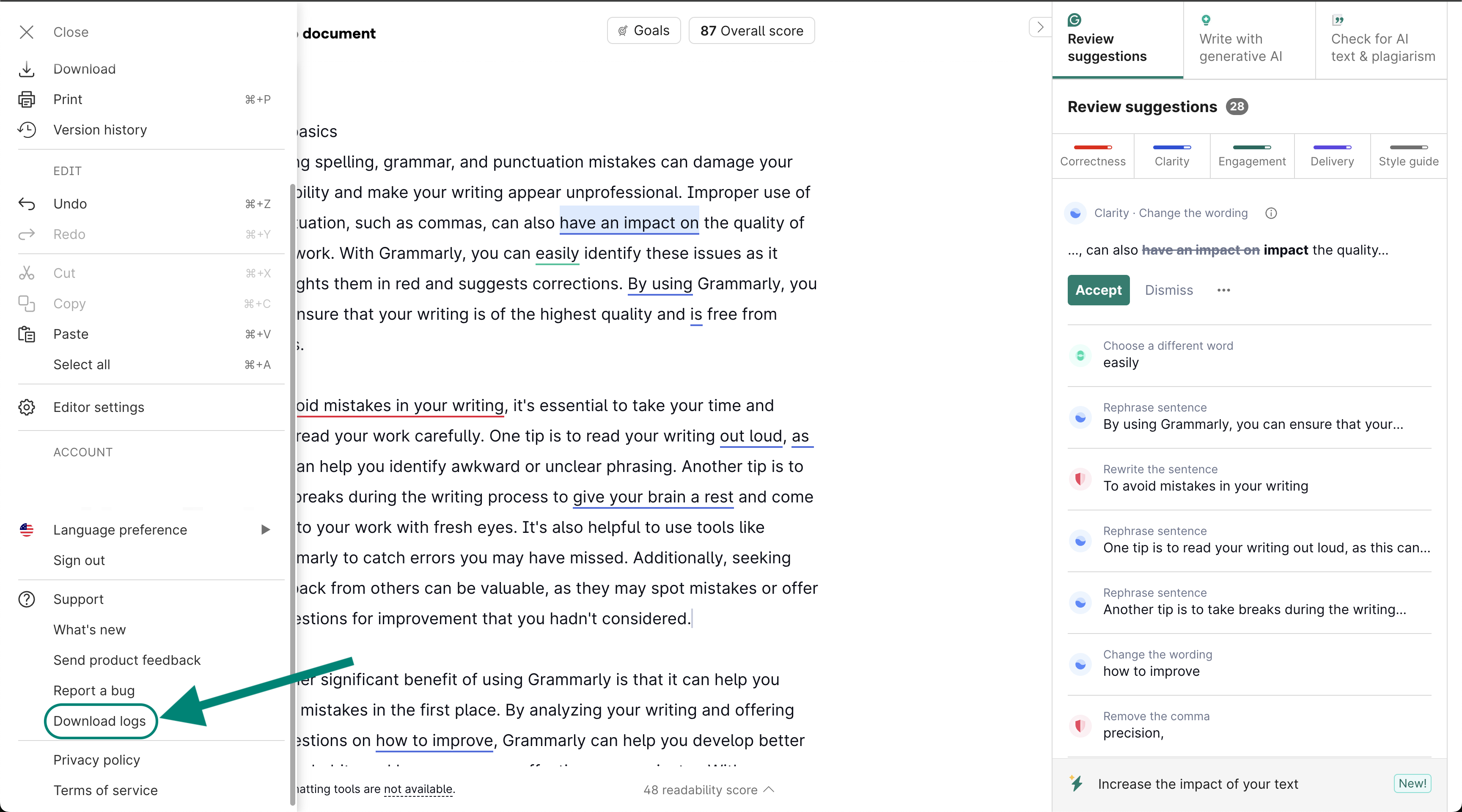Click the Download arrow icon

coord(26,69)
